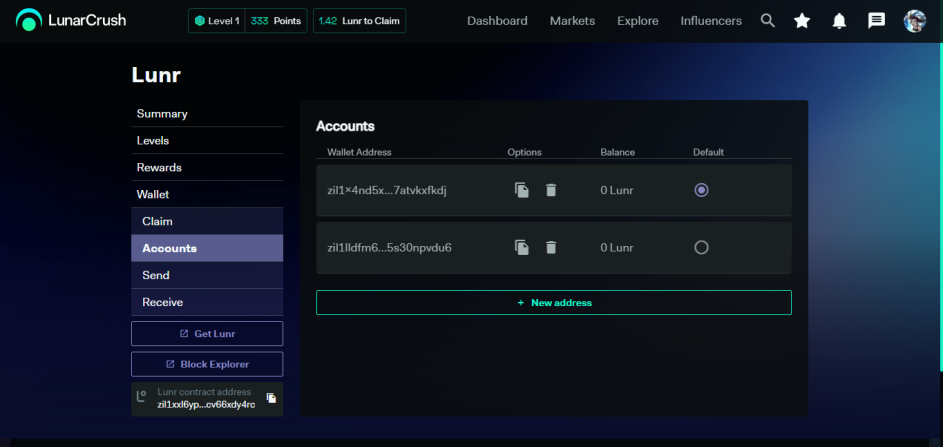
Task: Click the Wallet Address column header
Action: [359, 152]
